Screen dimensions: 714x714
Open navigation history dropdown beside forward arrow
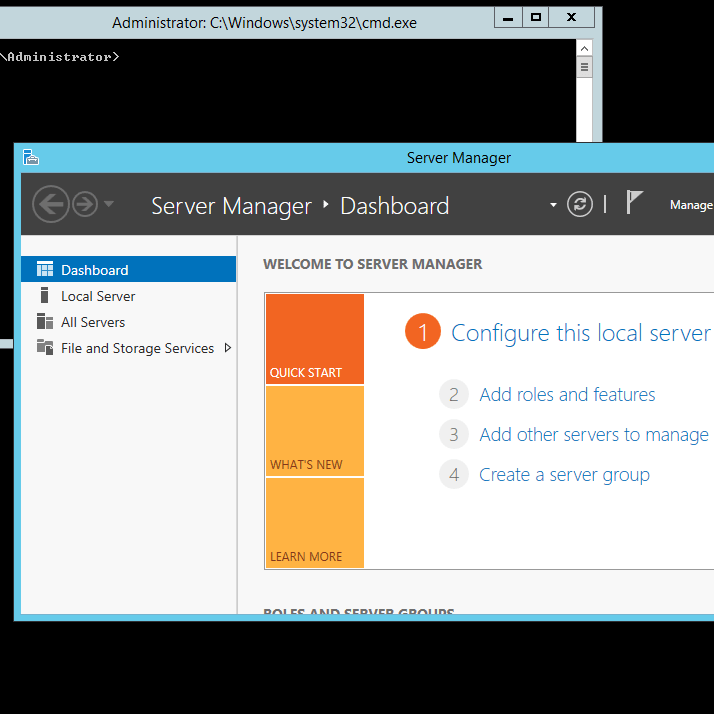pyautogui.click(x=109, y=204)
